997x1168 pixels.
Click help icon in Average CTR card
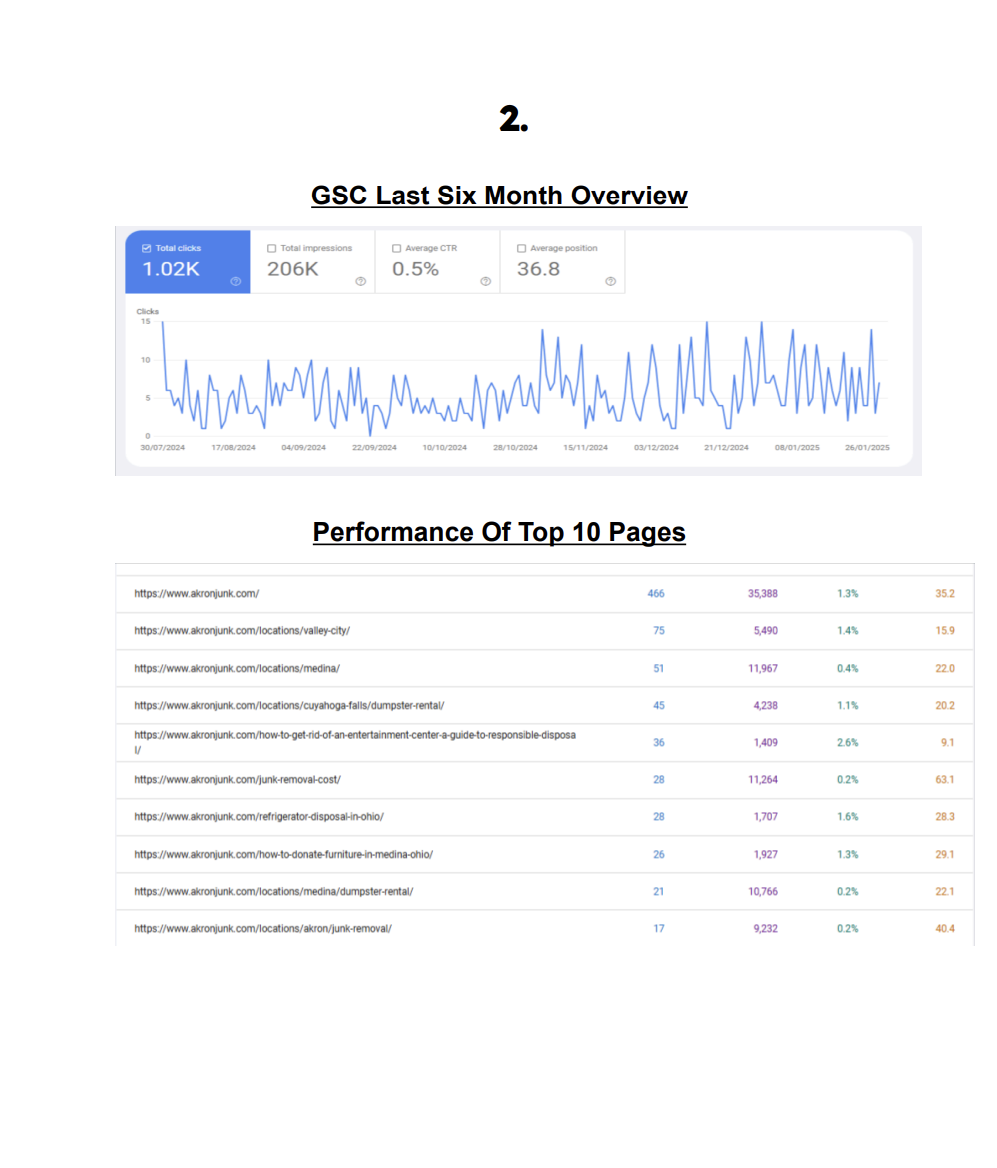485,282
